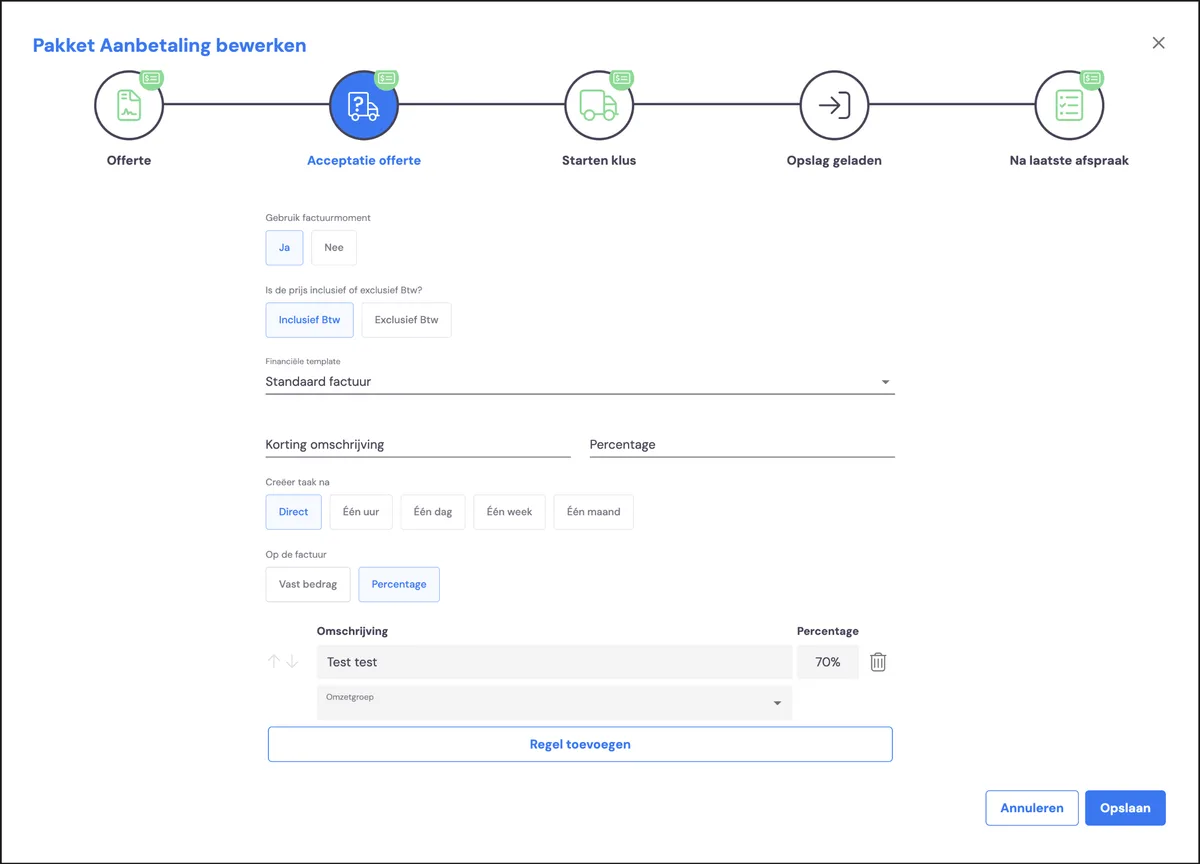Add a line with Regel toevoegen

(580, 744)
